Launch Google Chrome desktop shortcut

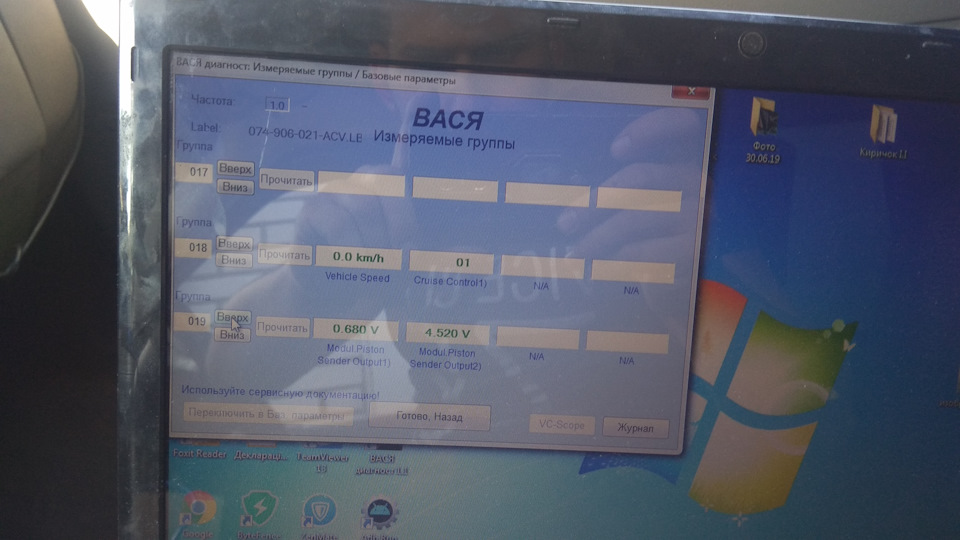[x=198, y=514]
